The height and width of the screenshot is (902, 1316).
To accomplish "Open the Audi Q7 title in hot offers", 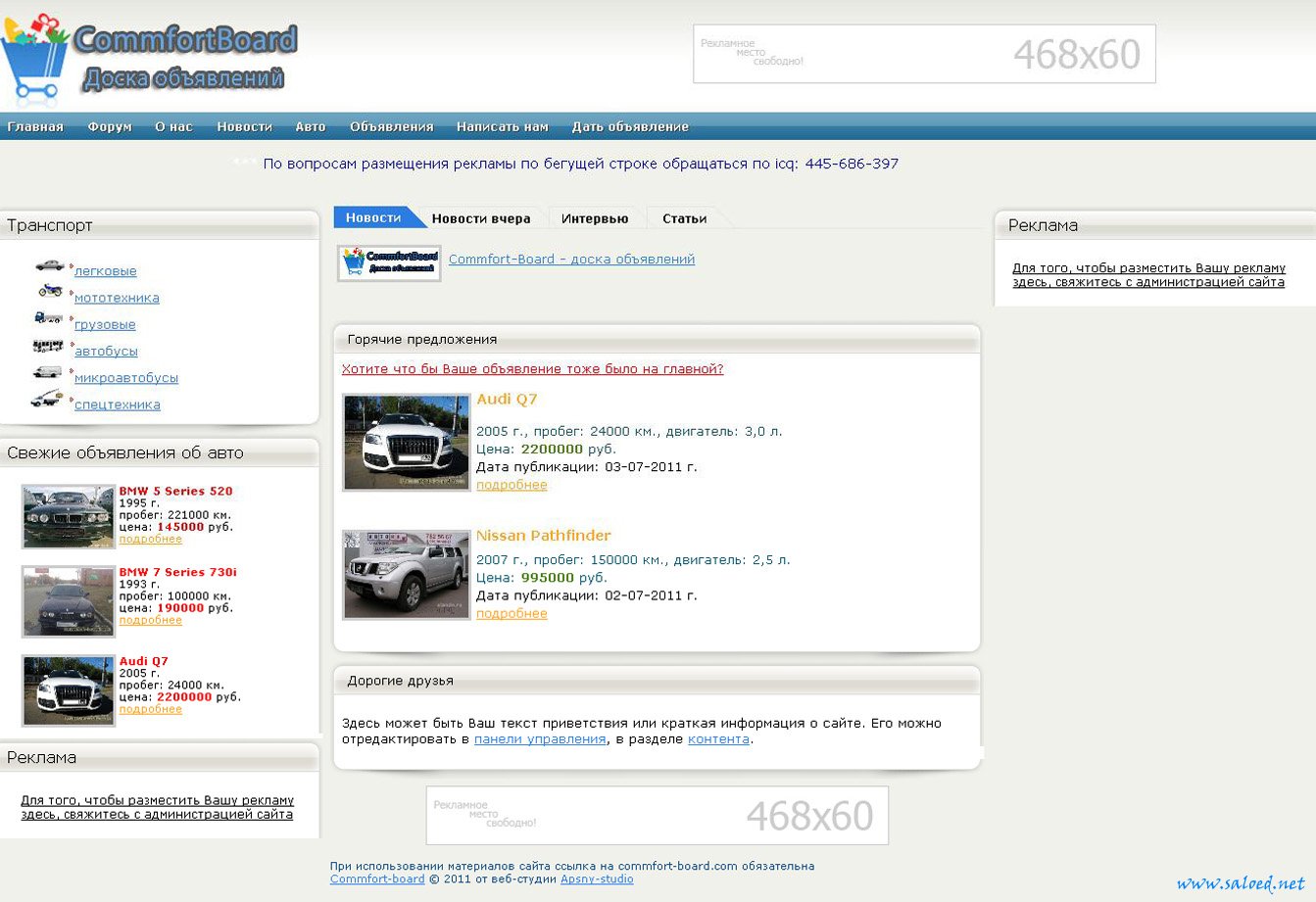I will click(507, 399).
